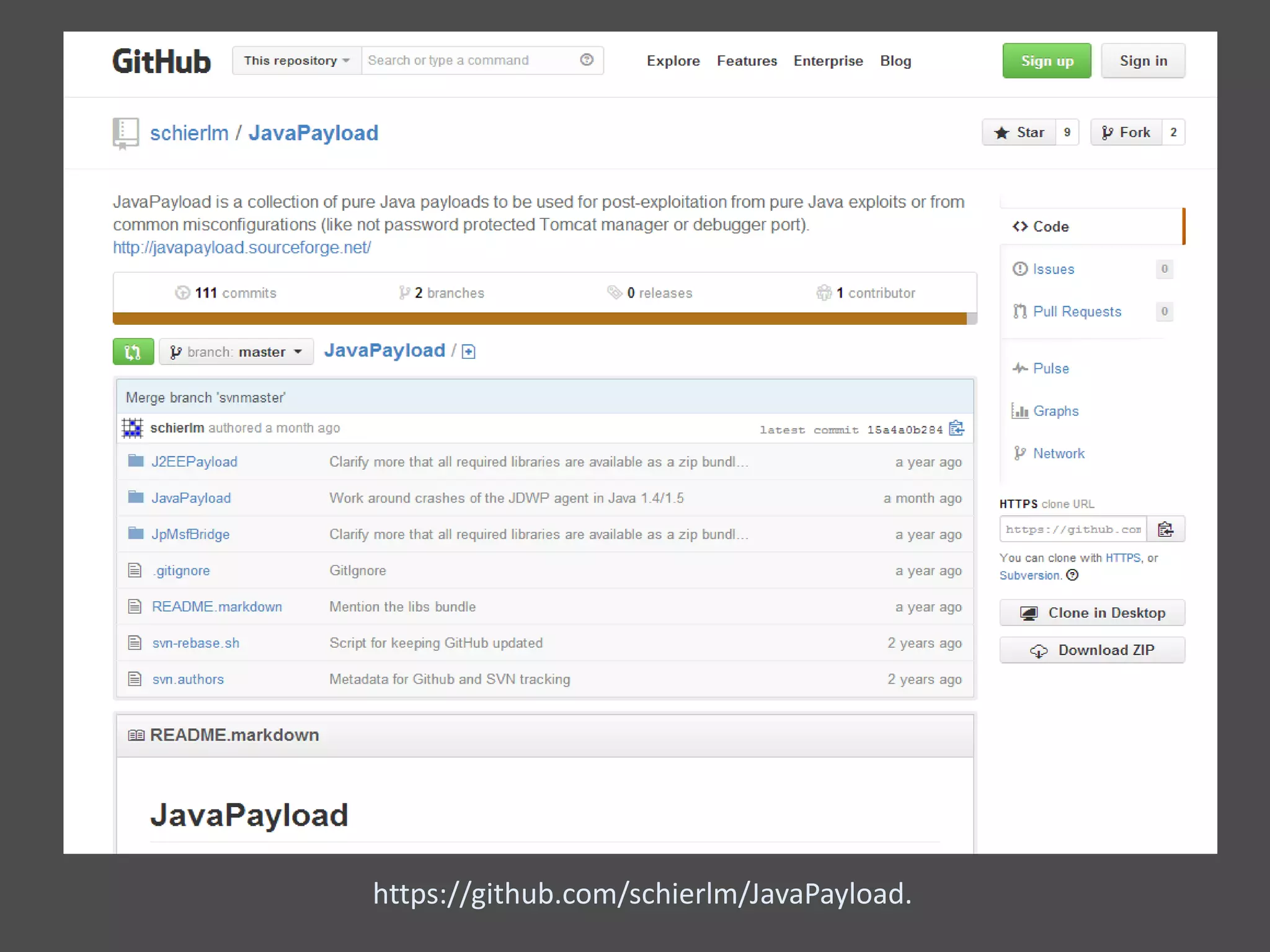Open the Graphs tab in sidebar
This screenshot has height=952, width=1270.
(x=1046, y=411)
